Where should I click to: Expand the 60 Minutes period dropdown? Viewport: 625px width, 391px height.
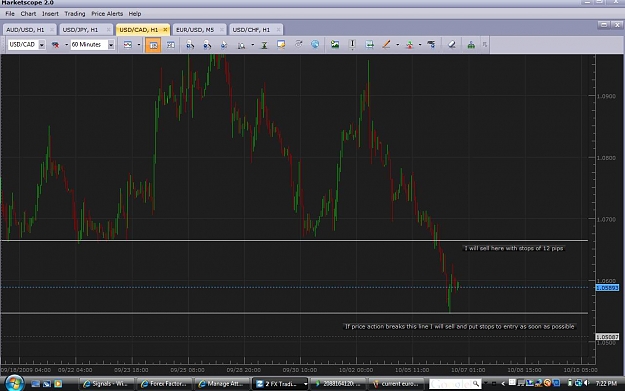point(111,45)
